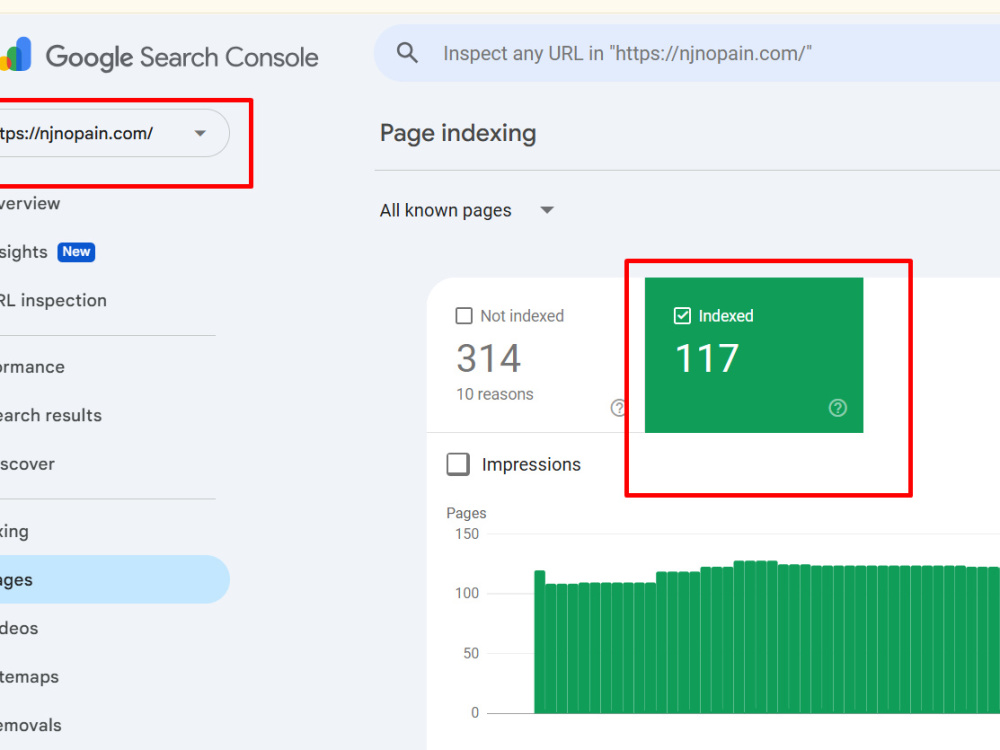Open help icon on Indexed card
Image resolution: width=1000 pixels, height=750 pixels.
coord(837,408)
